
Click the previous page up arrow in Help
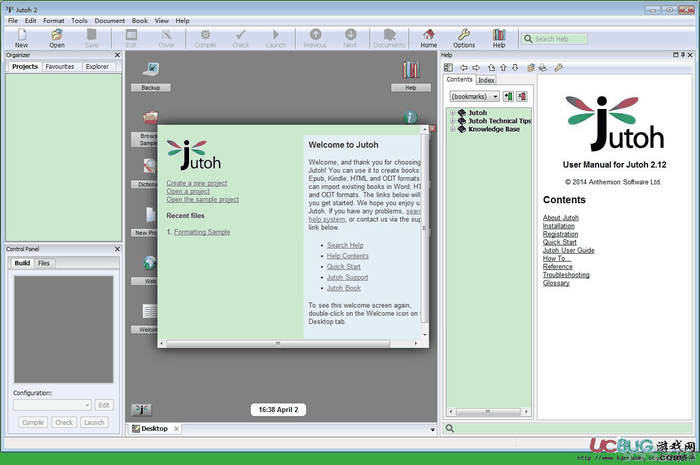click(x=503, y=67)
